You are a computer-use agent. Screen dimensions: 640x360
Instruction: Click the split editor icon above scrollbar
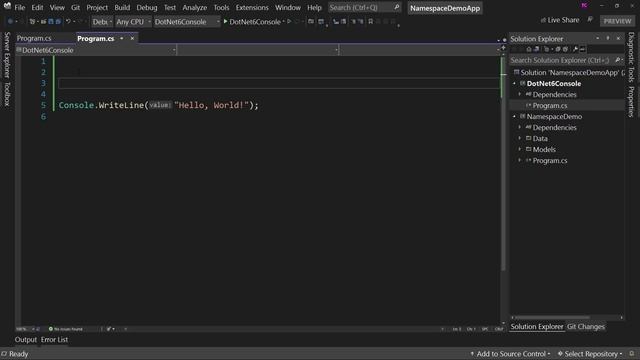[503, 48]
